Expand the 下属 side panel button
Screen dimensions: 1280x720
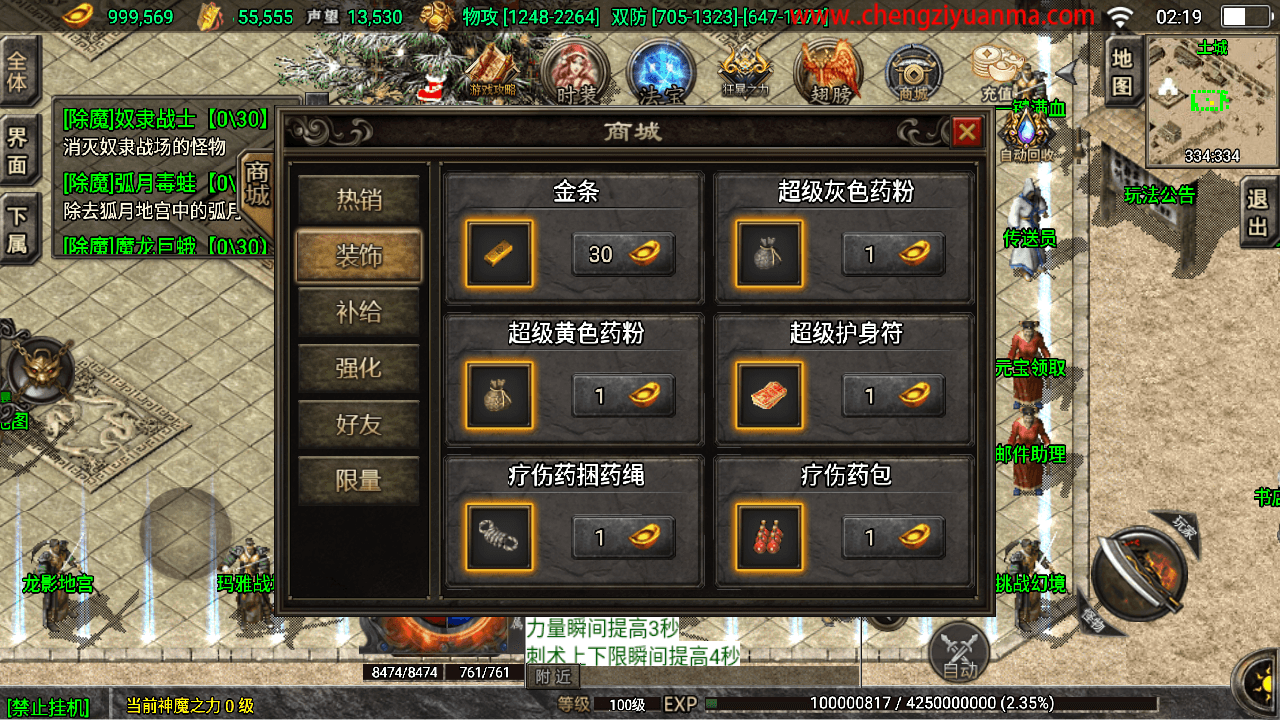tap(18, 227)
